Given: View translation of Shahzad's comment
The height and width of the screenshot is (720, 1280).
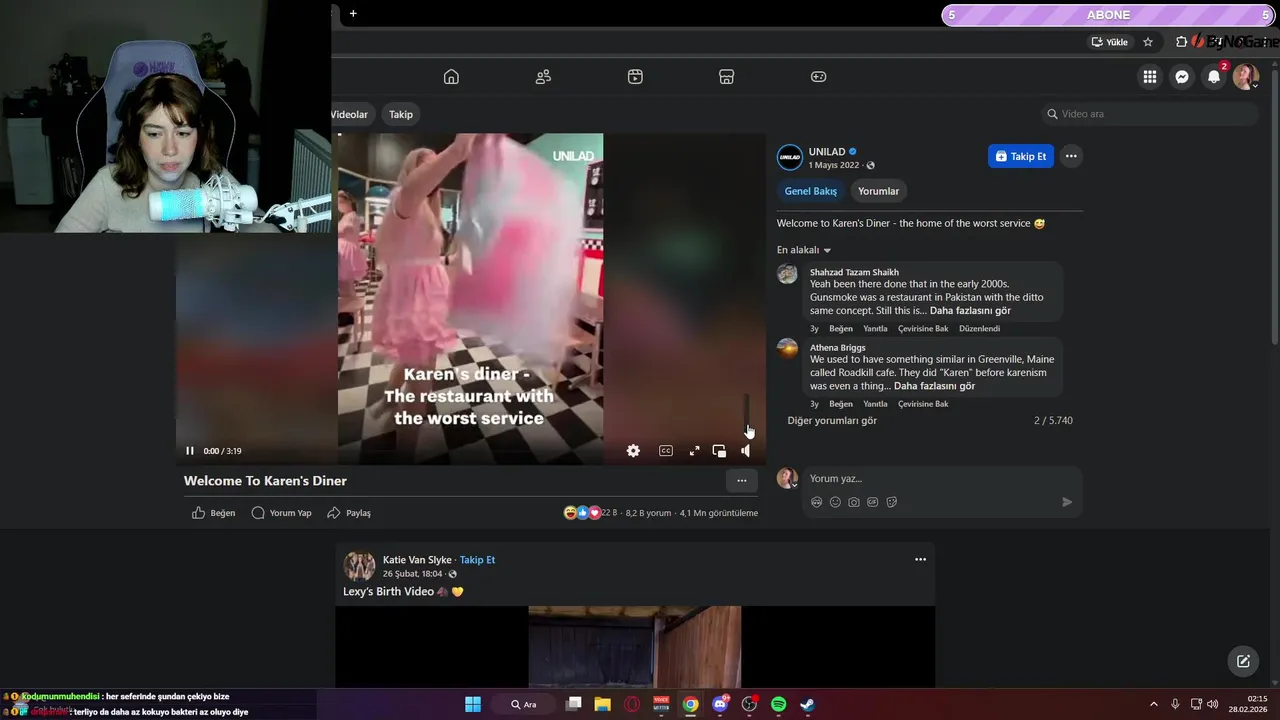Looking at the screenshot, I should click(923, 329).
